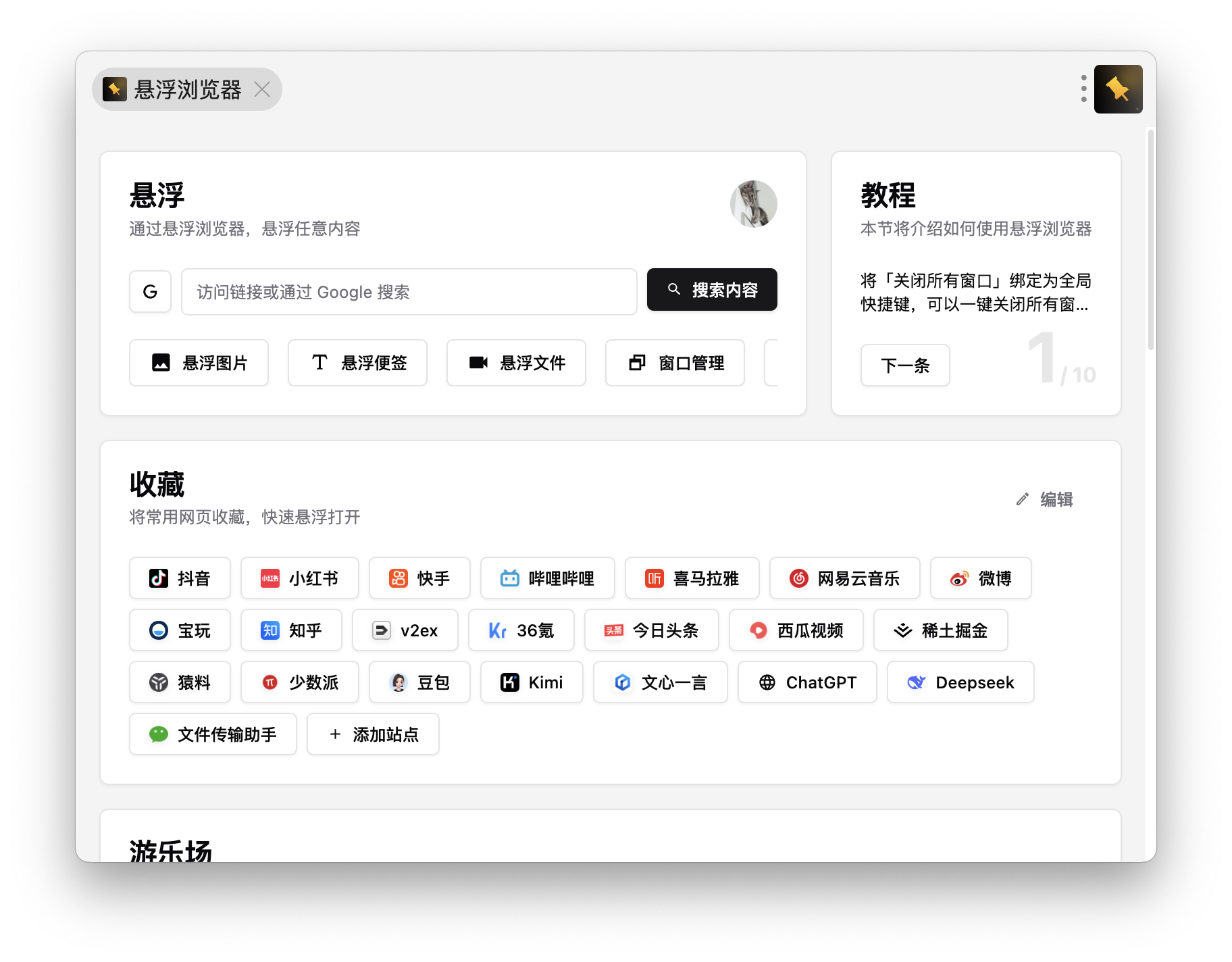Open the 猿料 bookmark

(x=180, y=682)
